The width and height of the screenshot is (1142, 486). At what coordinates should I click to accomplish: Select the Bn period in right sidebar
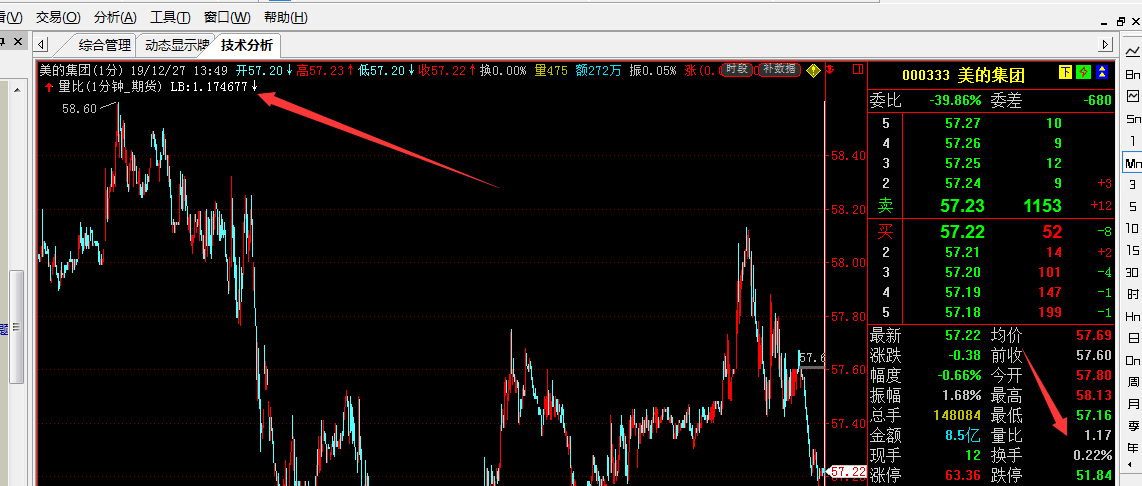click(1133, 74)
